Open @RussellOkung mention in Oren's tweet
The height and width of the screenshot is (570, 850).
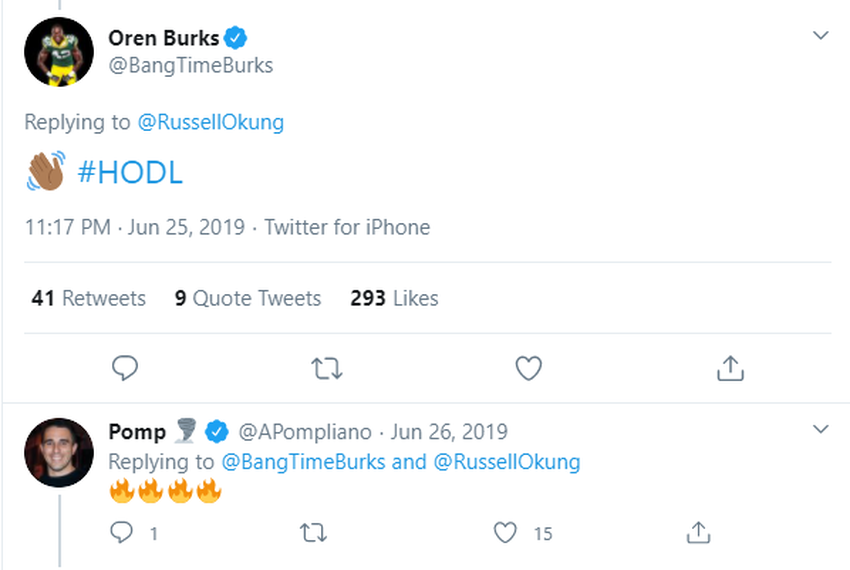tap(210, 122)
